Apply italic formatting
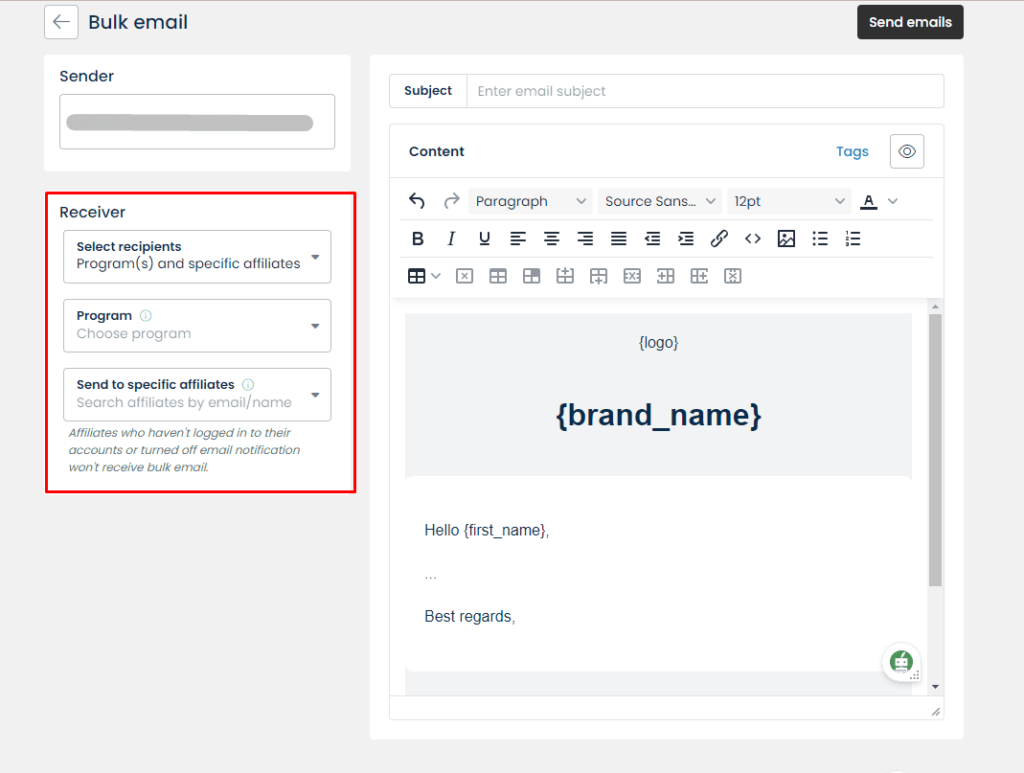The width and height of the screenshot is (1024, 773). tap(451, 239)
